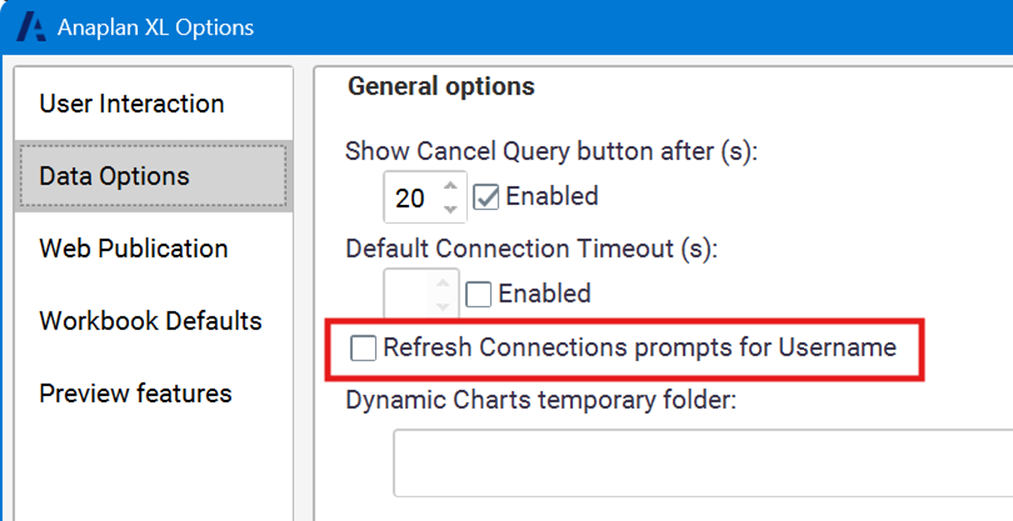Click the General options heading
This screenshot has width=1013, height=521.
pos(441,87)
